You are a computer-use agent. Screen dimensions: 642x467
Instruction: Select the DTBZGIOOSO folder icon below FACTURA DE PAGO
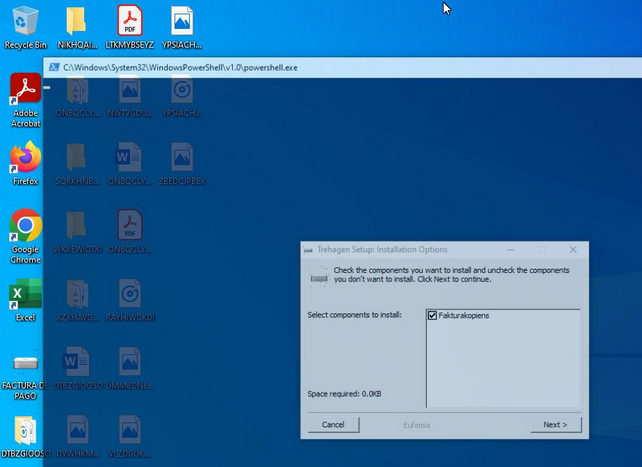pos(25,436)
